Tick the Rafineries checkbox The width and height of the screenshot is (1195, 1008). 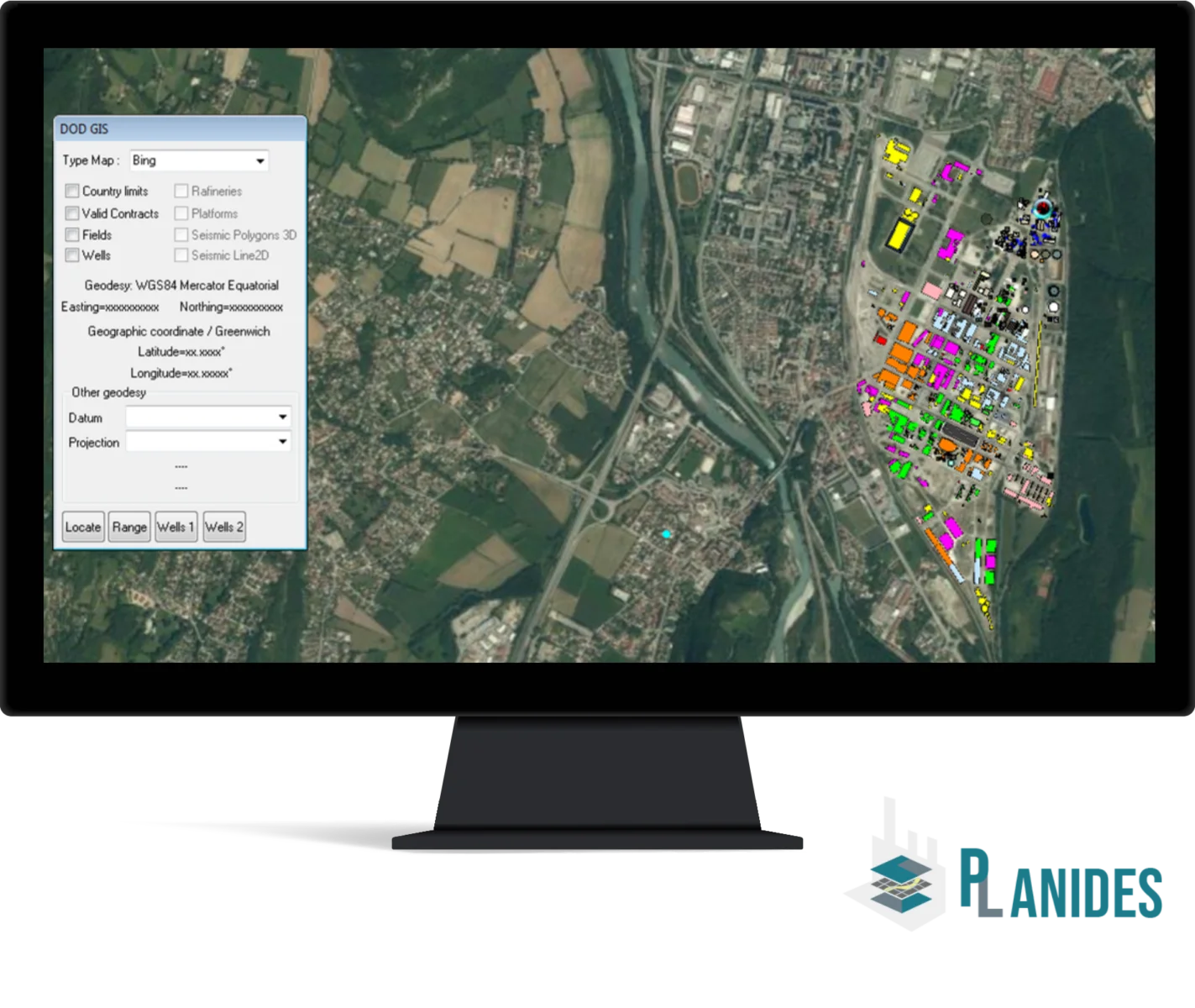pyautogui.click(x=181, y=192)
